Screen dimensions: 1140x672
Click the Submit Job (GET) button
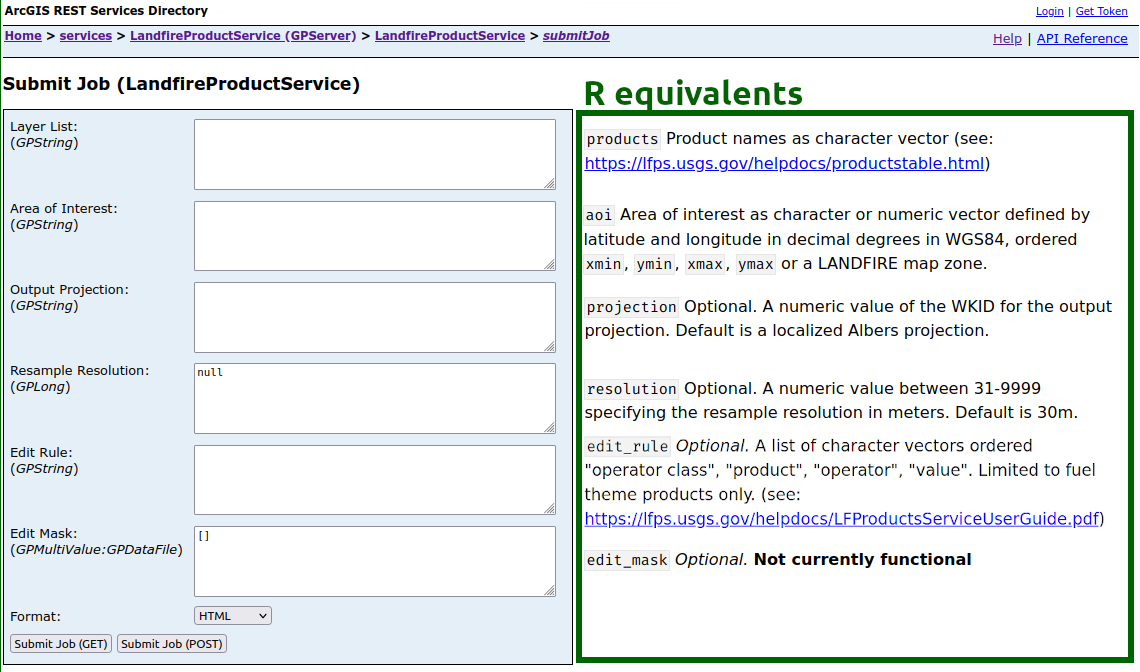point(61,644)
